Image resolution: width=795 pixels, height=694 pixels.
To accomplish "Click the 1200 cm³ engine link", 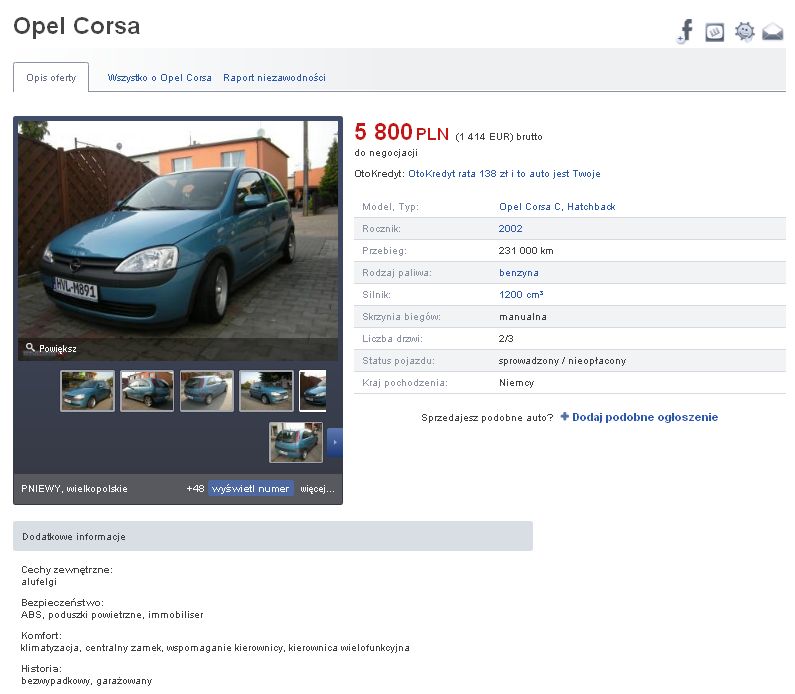I will 521,295.
